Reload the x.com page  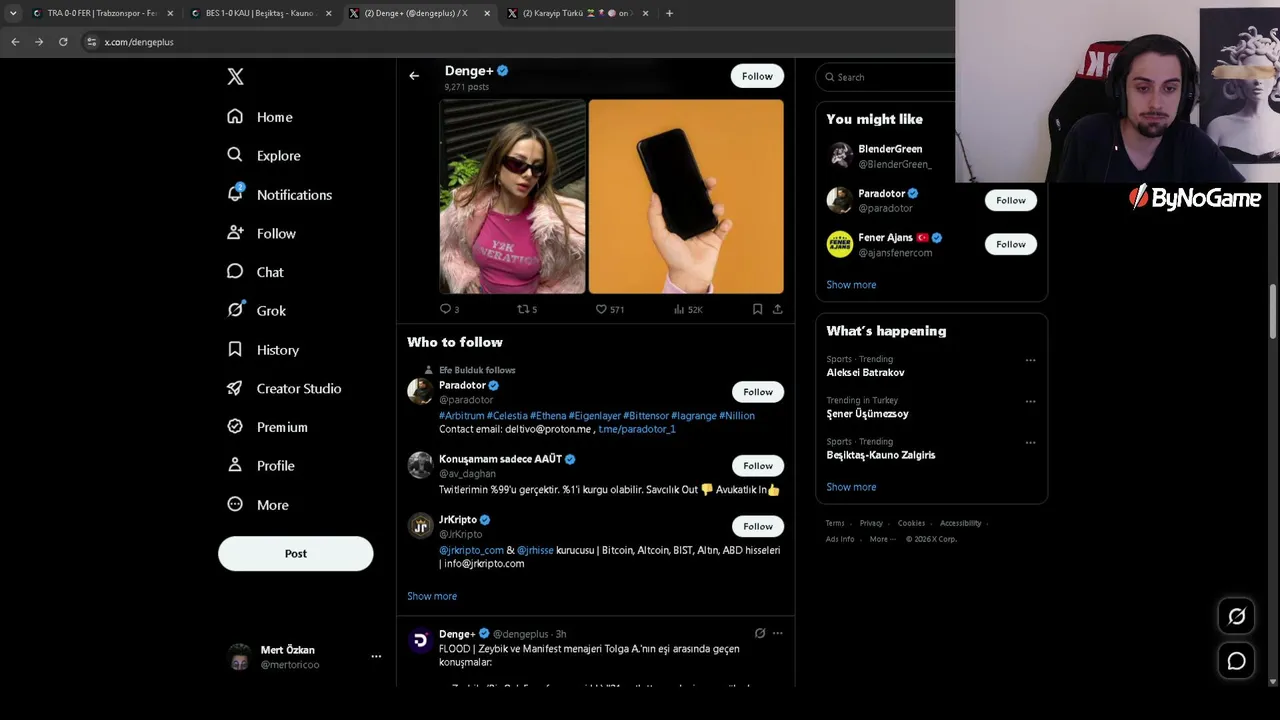[x=63, y=42]
